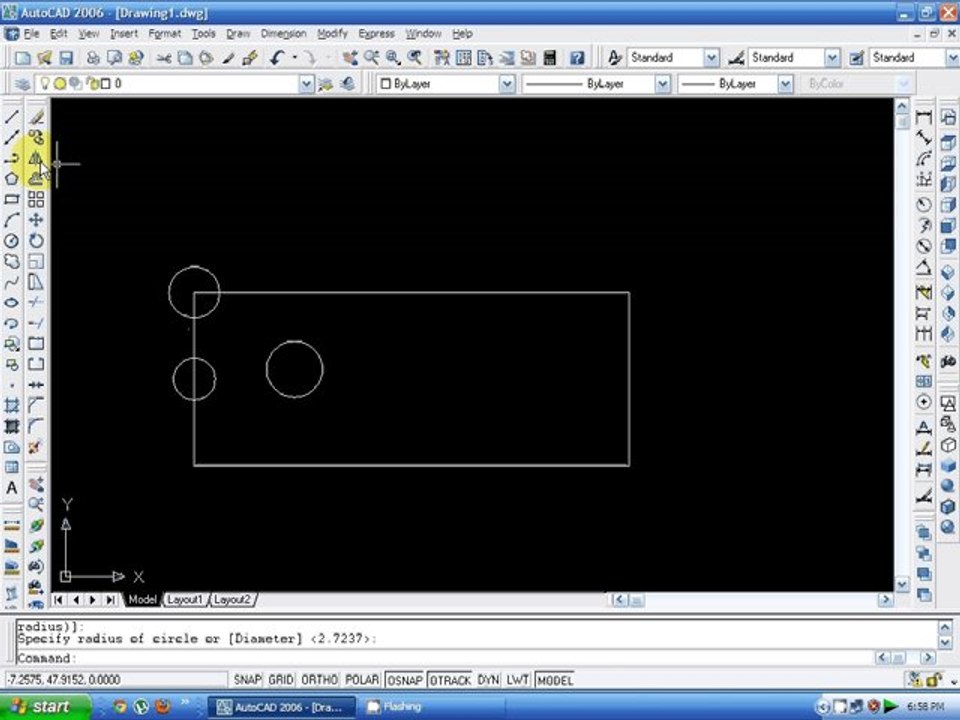Click the Match Properties brush icon
This screenshot has width=960, height=720.
tap(228, 58)
